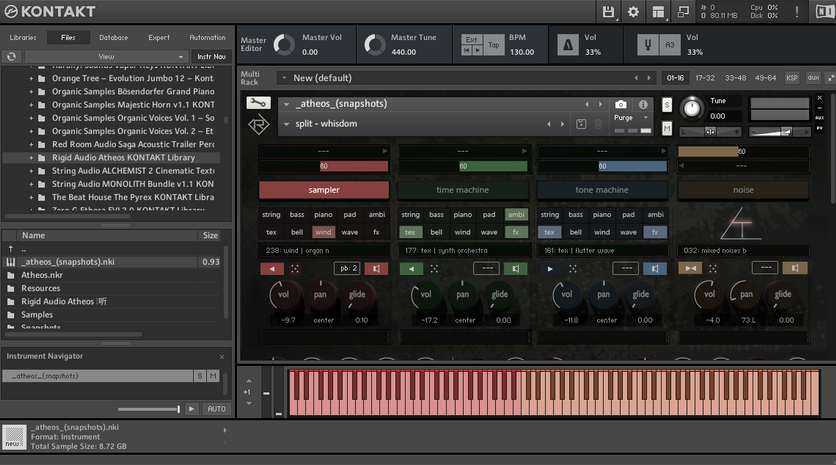836x465 pixels.
Task: Toggle minimized view window icon
Action: click(x=683, y=12)
